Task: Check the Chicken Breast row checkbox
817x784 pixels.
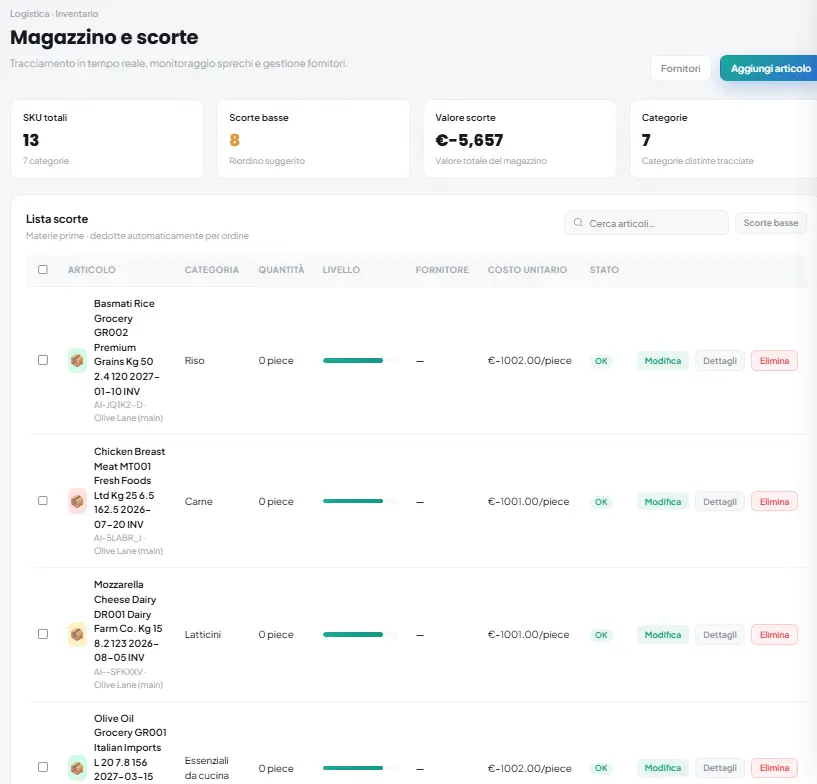Action: 43,501
